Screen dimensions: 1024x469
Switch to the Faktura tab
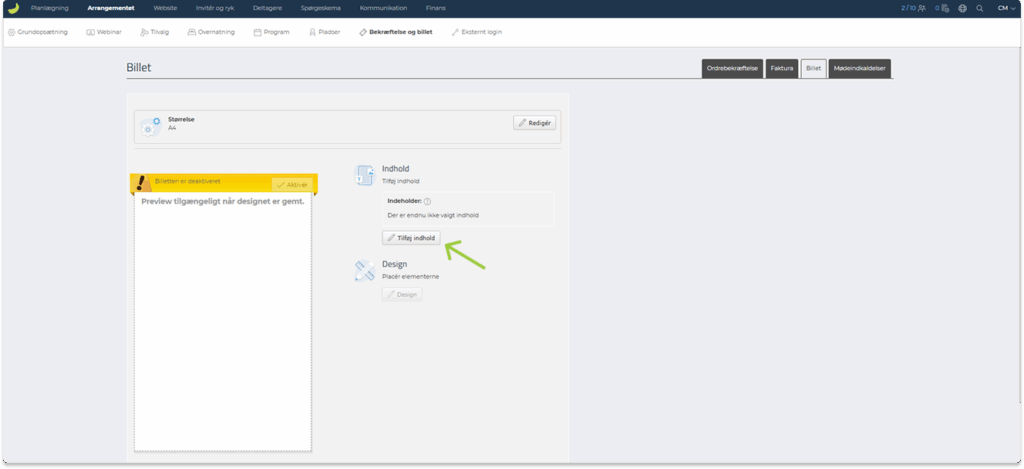(x=782, y=69)
